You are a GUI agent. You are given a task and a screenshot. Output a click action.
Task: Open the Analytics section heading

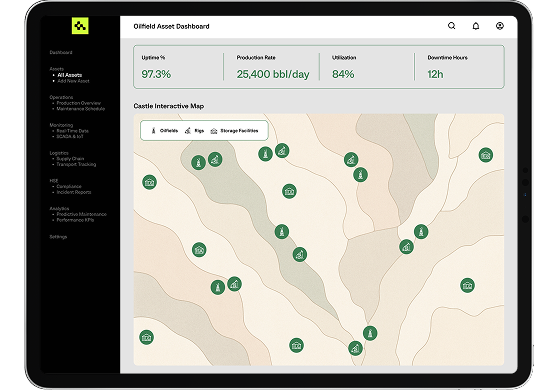coord(59,209)
